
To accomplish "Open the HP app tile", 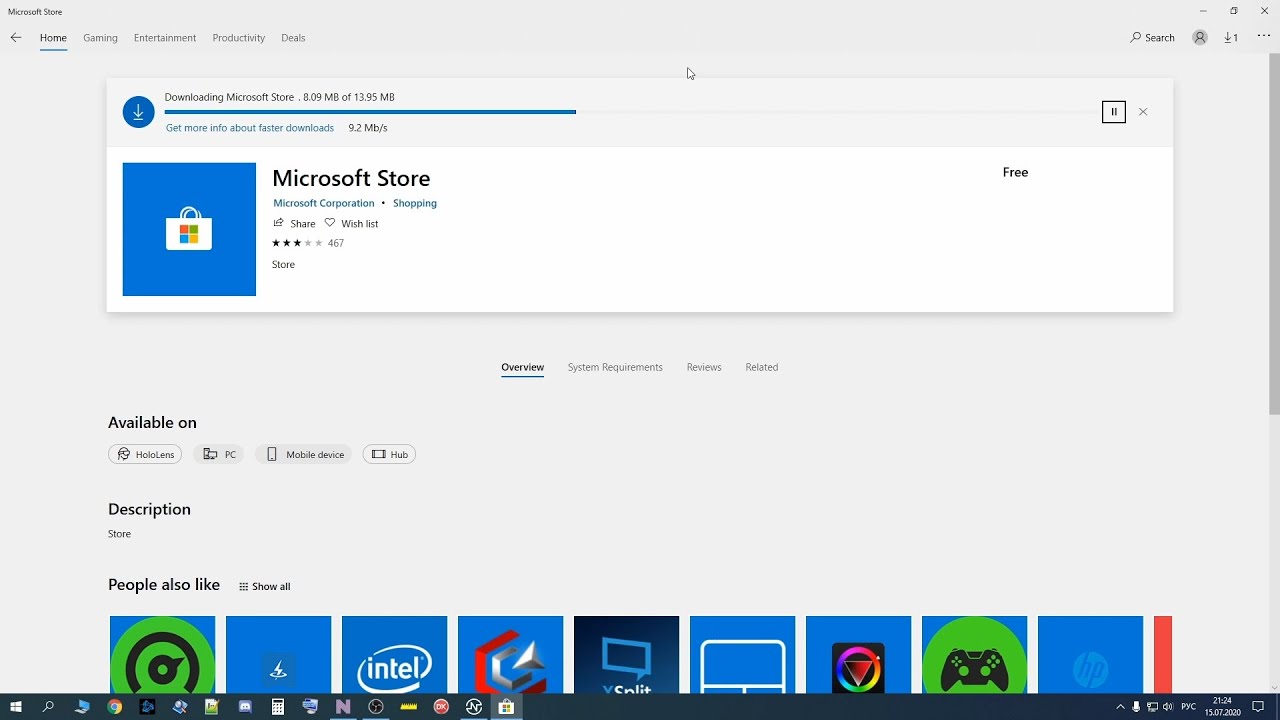I will pos(1090,654).
